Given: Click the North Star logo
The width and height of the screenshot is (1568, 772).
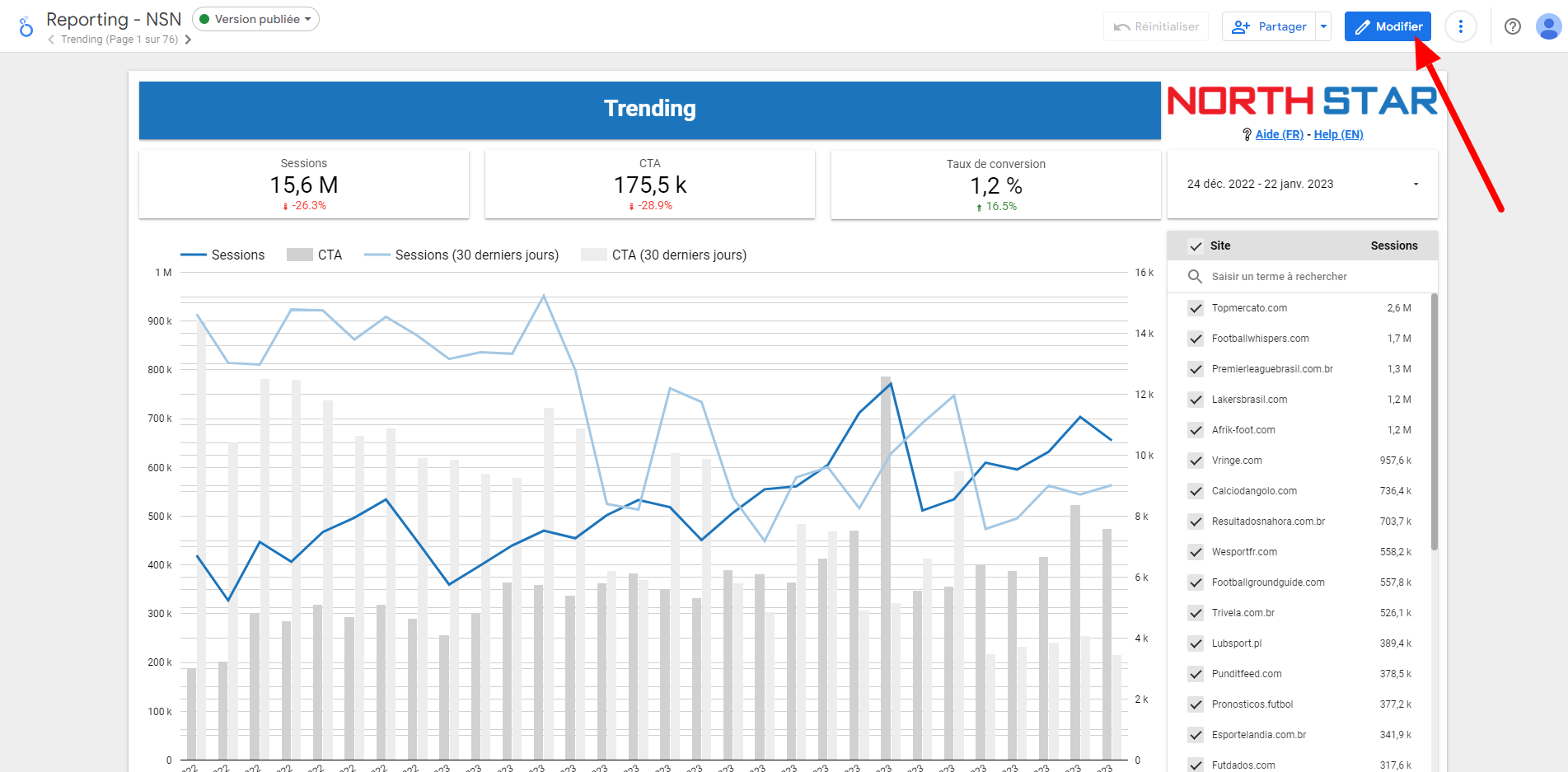Looking at the screenshot, I should [1302, 101].
